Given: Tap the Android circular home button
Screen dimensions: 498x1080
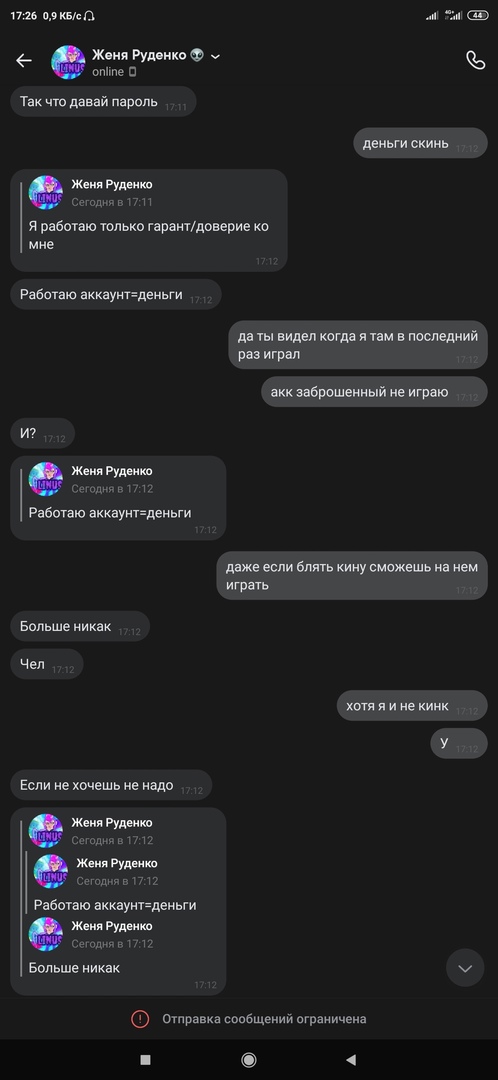Looking at the screenshot, I should coord(249,1059).
